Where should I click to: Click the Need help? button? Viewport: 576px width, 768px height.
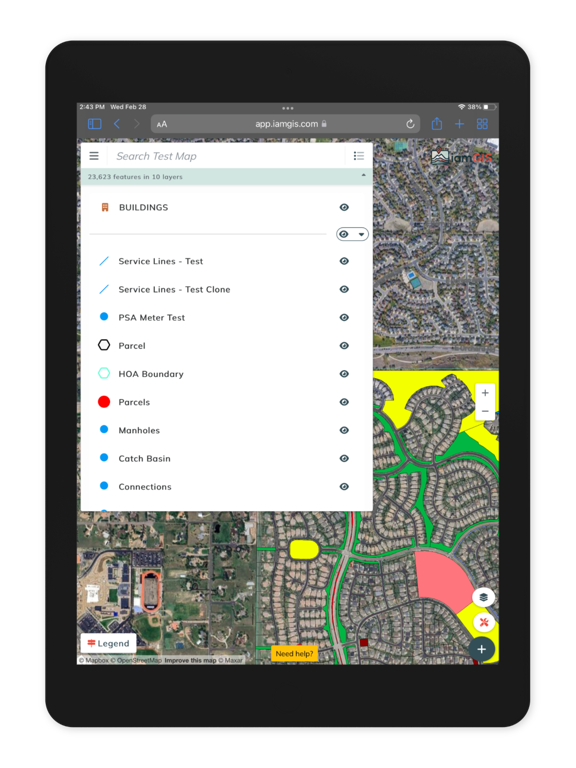coord(294,653)
